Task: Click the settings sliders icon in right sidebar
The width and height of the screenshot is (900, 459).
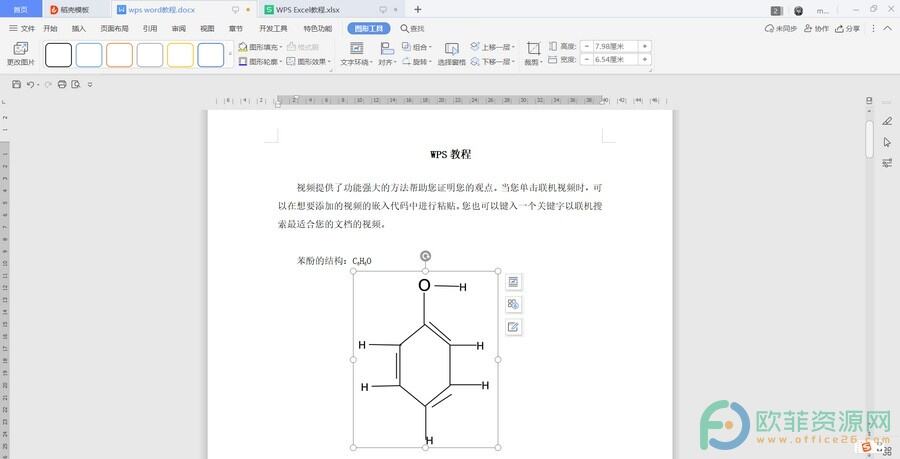Action: tap(887, 162)
